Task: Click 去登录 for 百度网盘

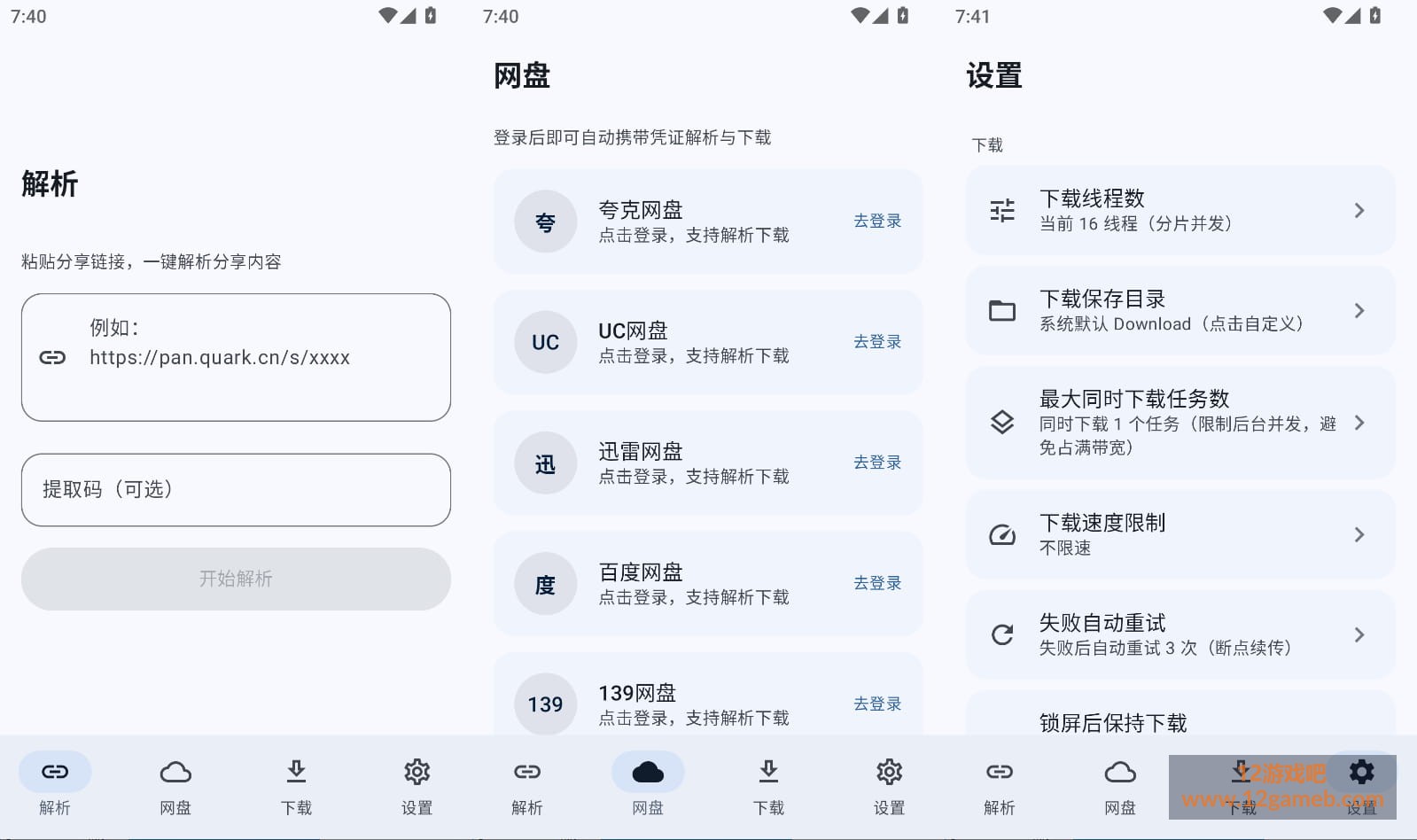Action: 877,582
